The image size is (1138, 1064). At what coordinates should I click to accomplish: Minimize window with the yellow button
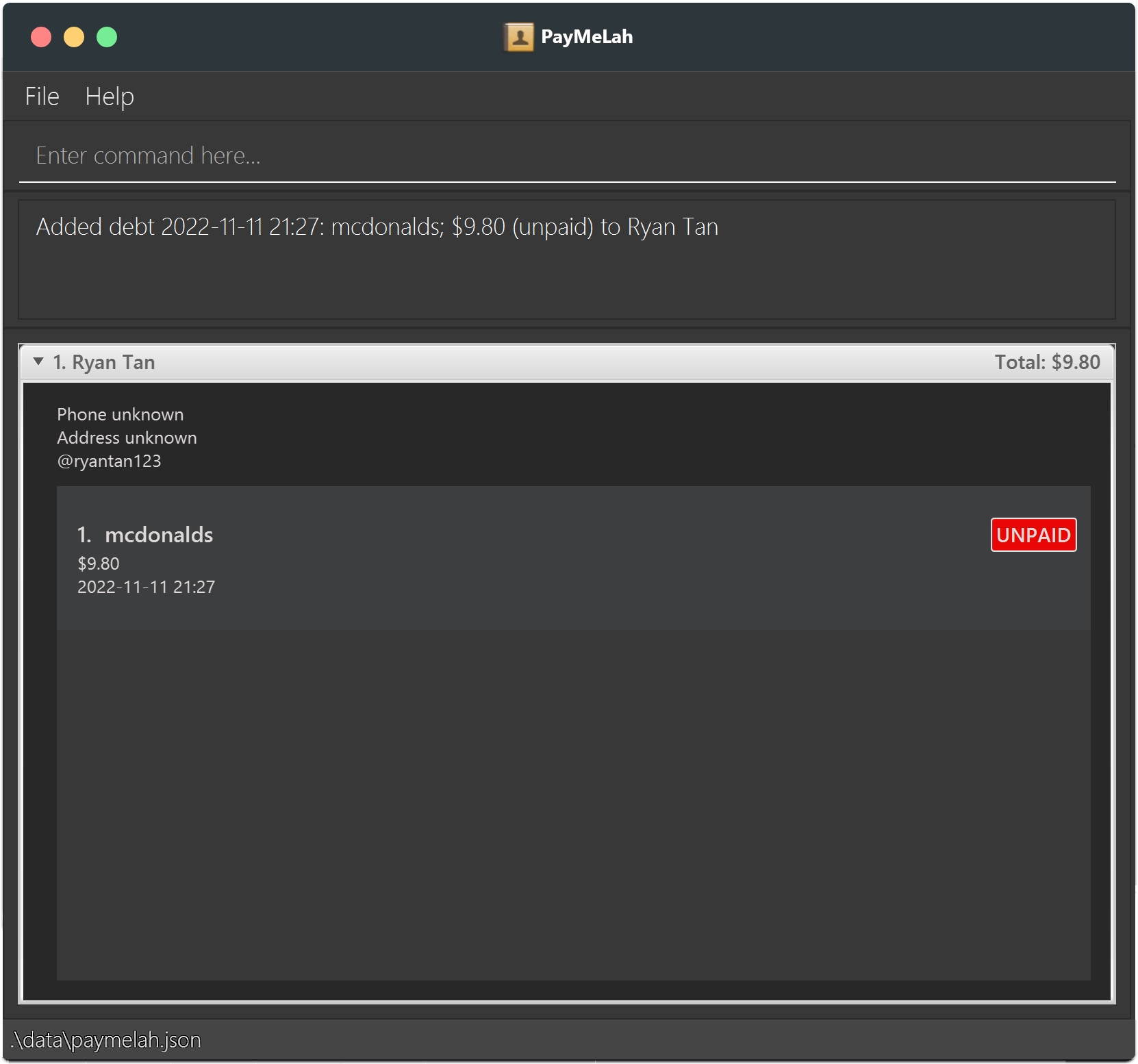tap(74, 37)
